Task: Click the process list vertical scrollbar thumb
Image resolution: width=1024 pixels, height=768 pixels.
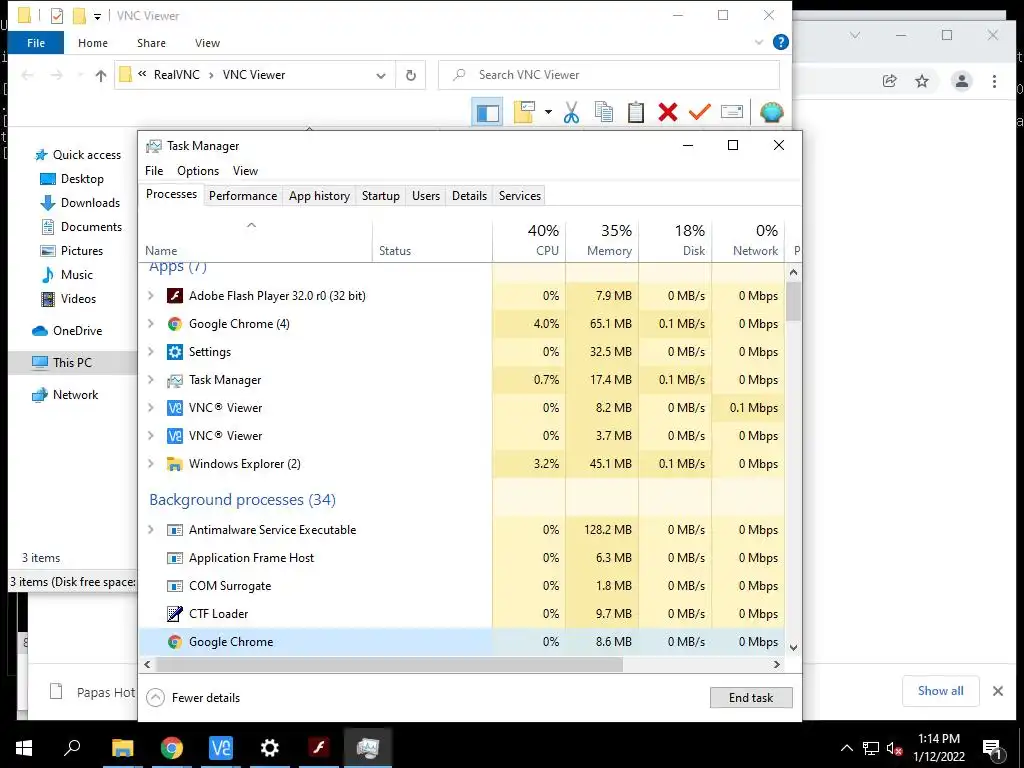Action: coord(793,301)
